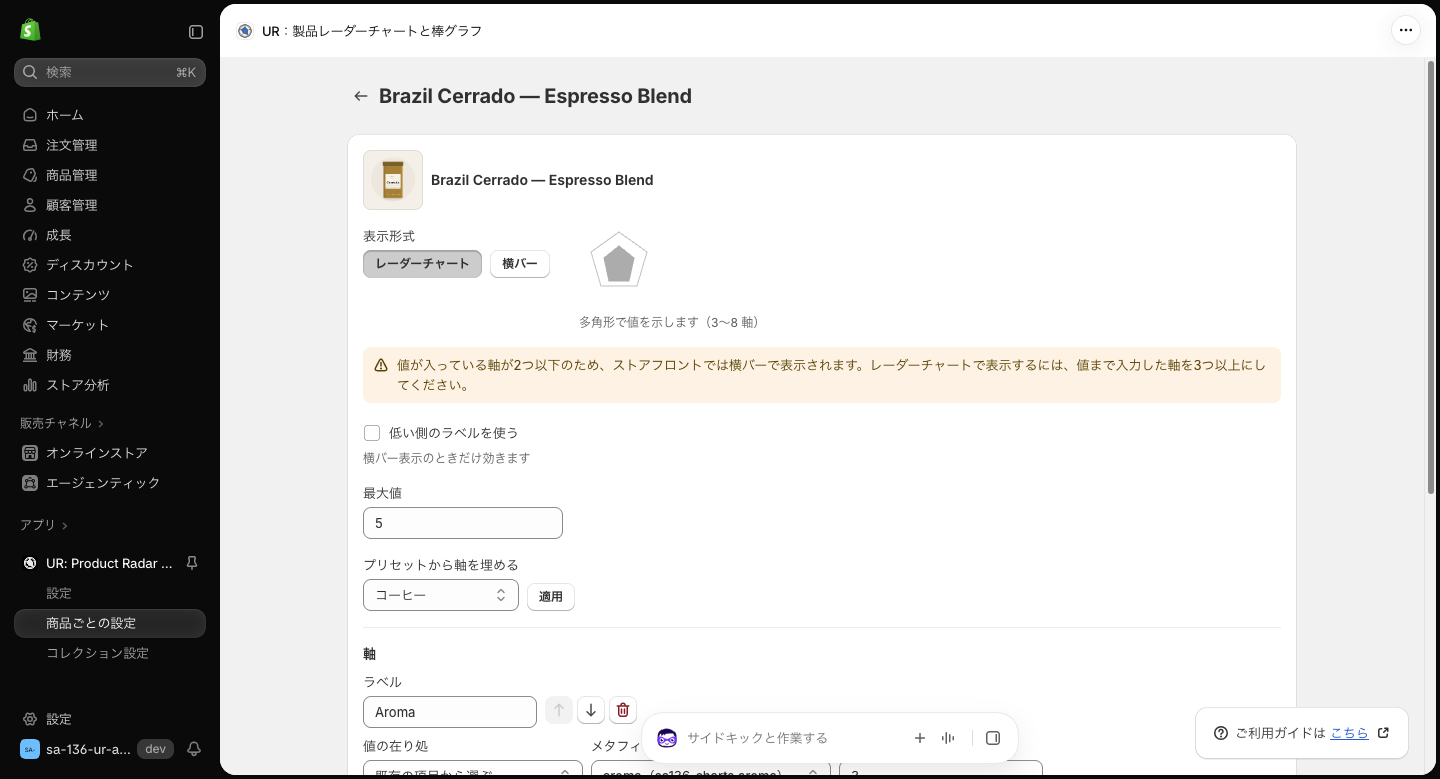Open 値の在り処 dropdown
This screenshot has height=779, width=1440.
click(473, 770)
